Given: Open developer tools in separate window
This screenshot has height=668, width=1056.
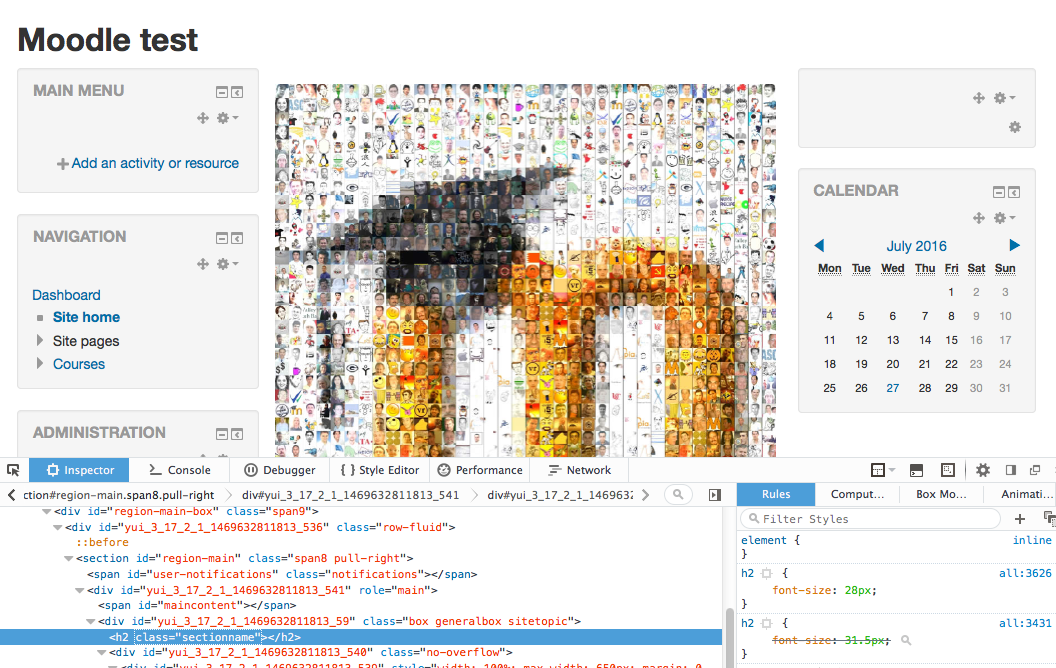Looking at the screenshot, I should click(1035, 470).
